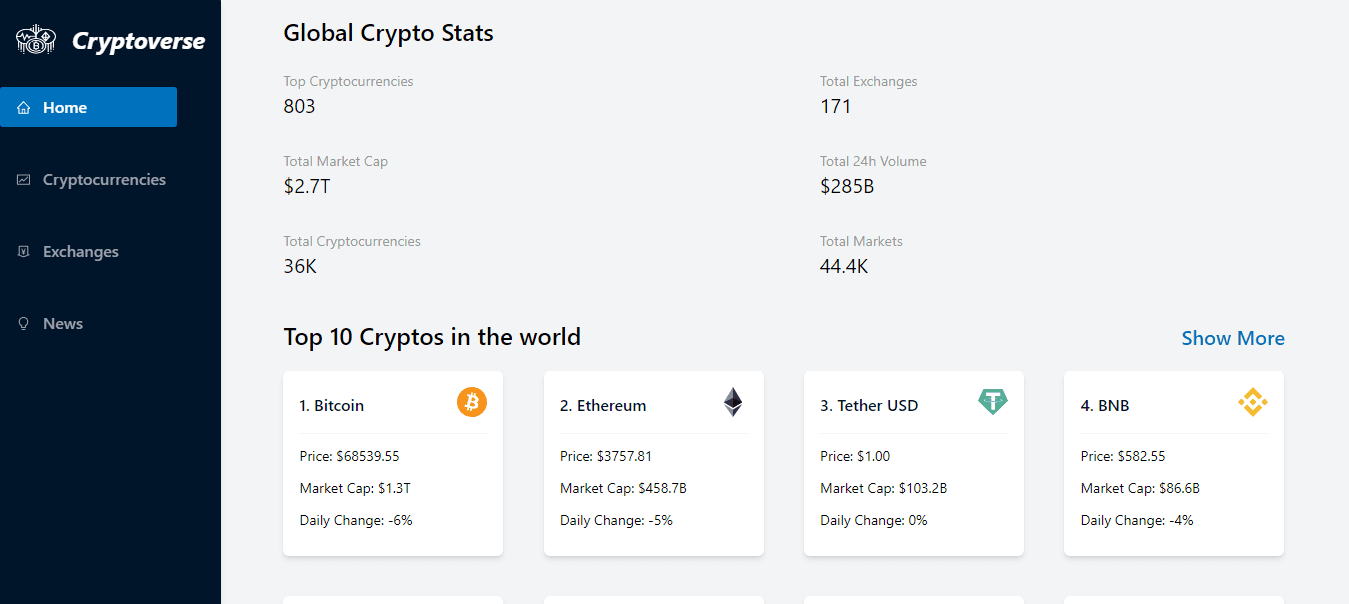Click Ethereum Price: $3757.81
The height and width of the screenshot is (604, 1349).
click(606, 456)
